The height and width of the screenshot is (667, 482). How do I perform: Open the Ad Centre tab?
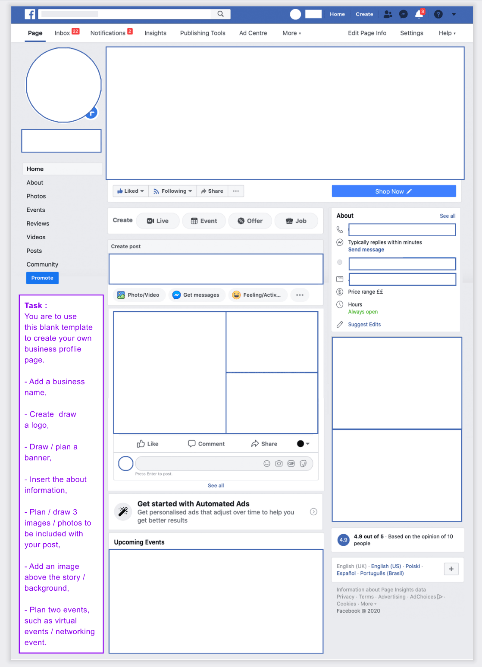coord(253,33)
